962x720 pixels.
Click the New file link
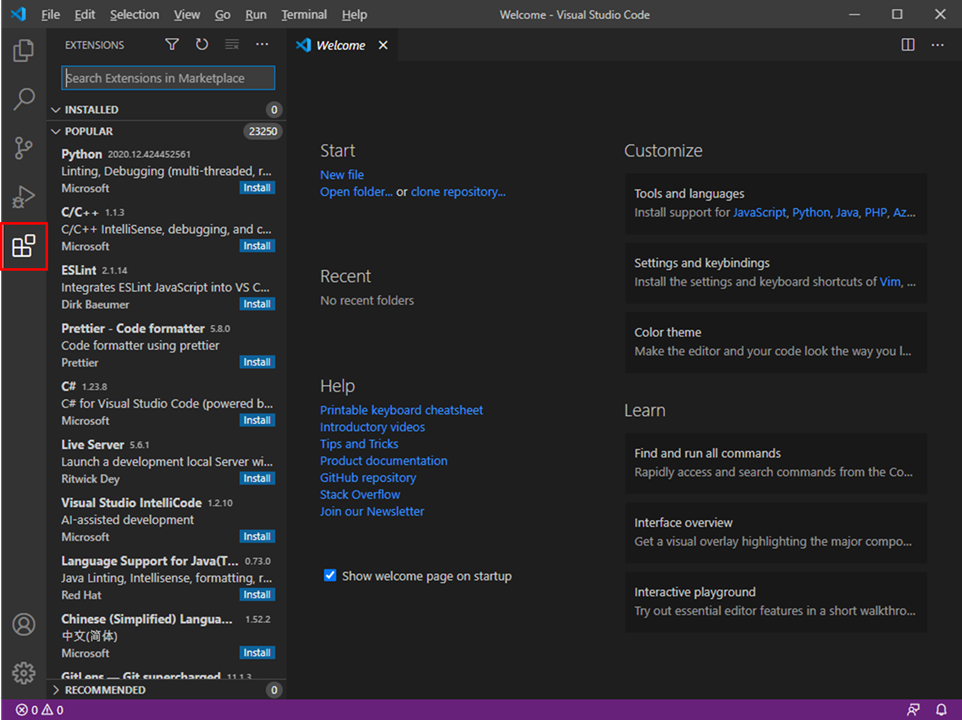pyautogui.click(x=342, y=175)
